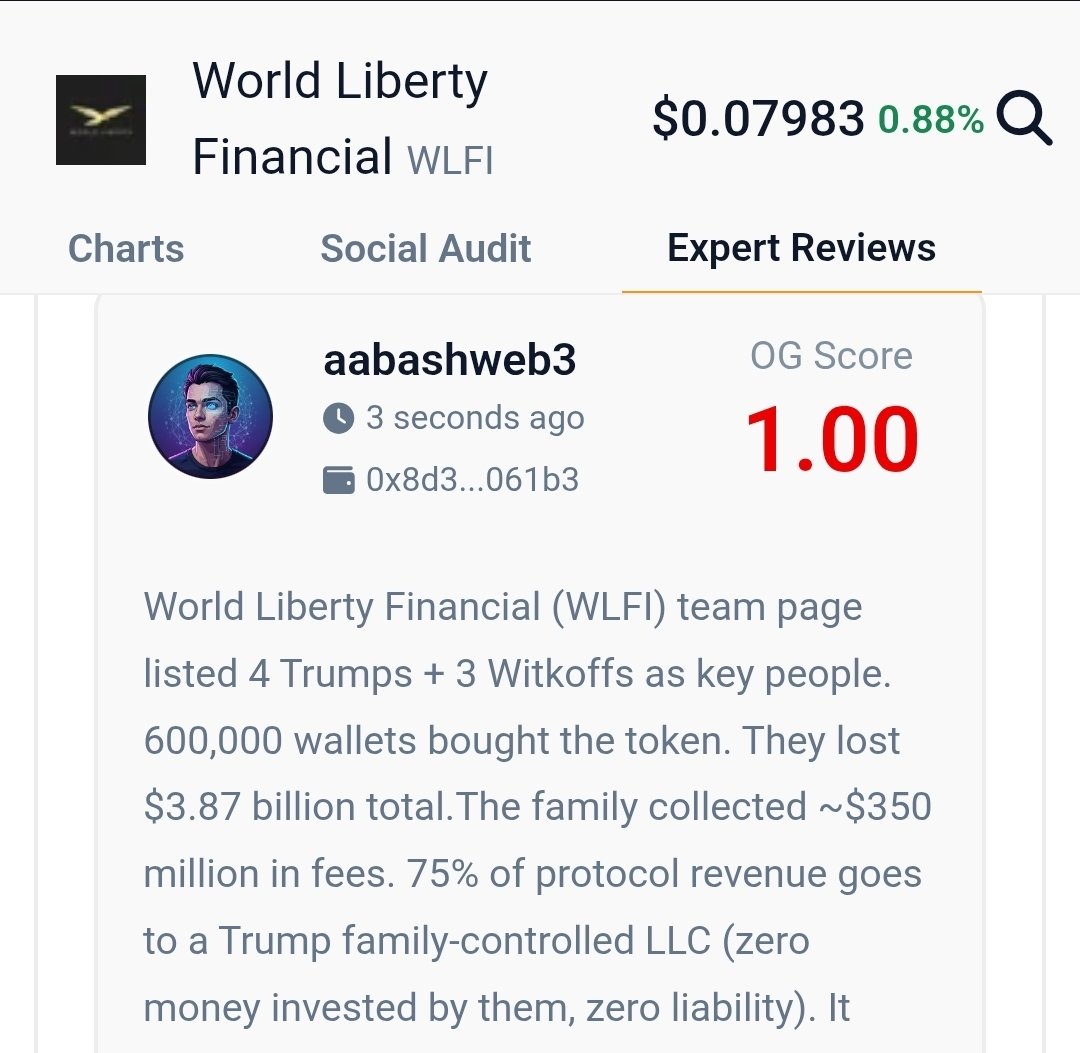1080x1053 pixels.
Task: Click the wallet address 0x8d3...061b3
Action: (x=472, y=481)
